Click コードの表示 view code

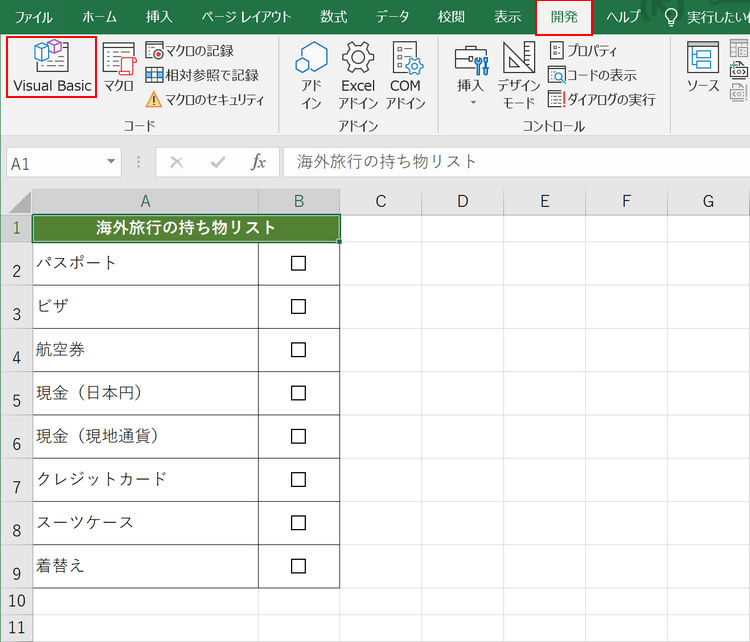pos(592,75)
